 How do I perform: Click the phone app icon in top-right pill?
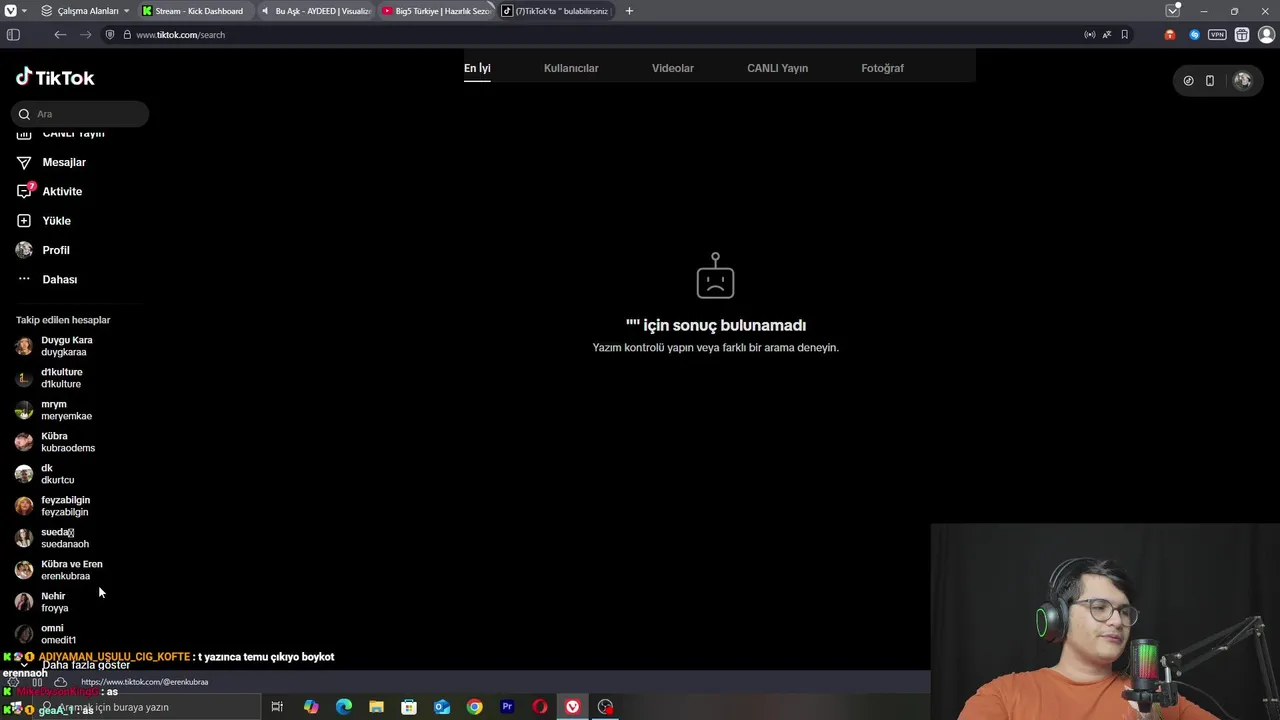click(1210, 81)
